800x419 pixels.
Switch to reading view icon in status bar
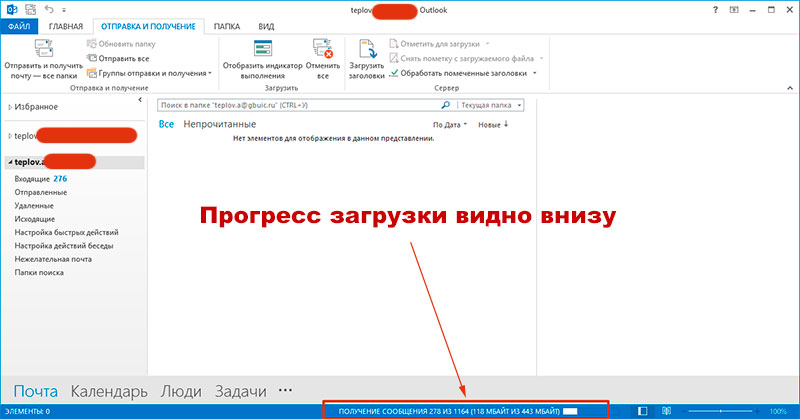[x=665, y=411]
